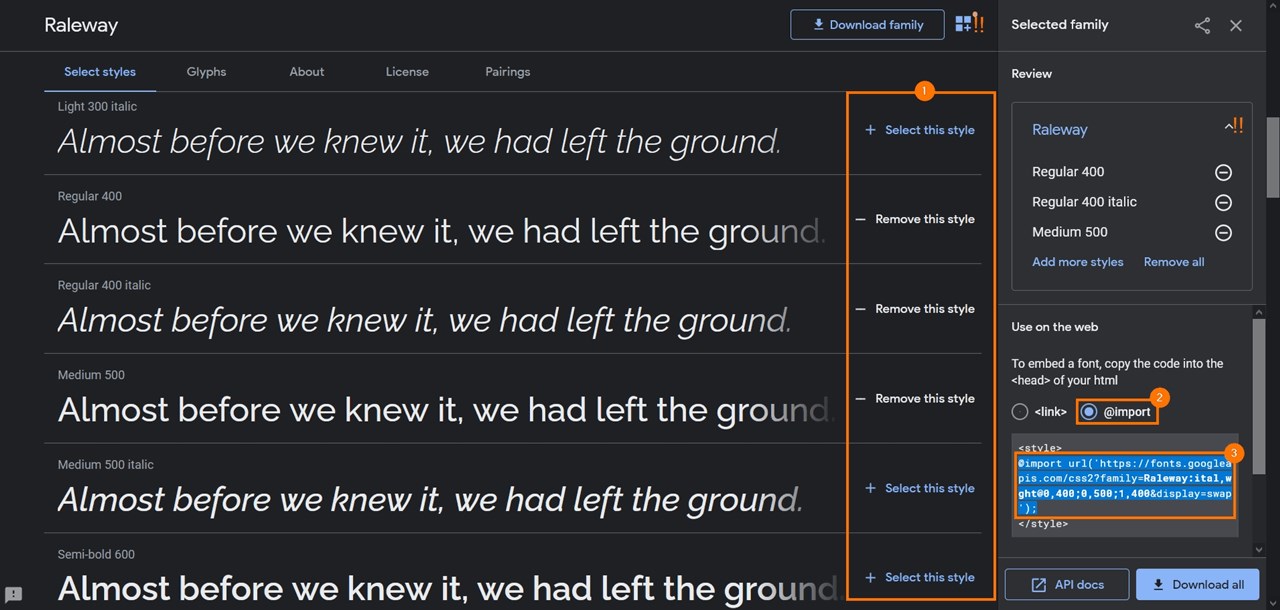Image resolution: width=1280 pixels, height=610 pixels.
Task: Collapse the Raleway family section
Action: click(1229, 128)
